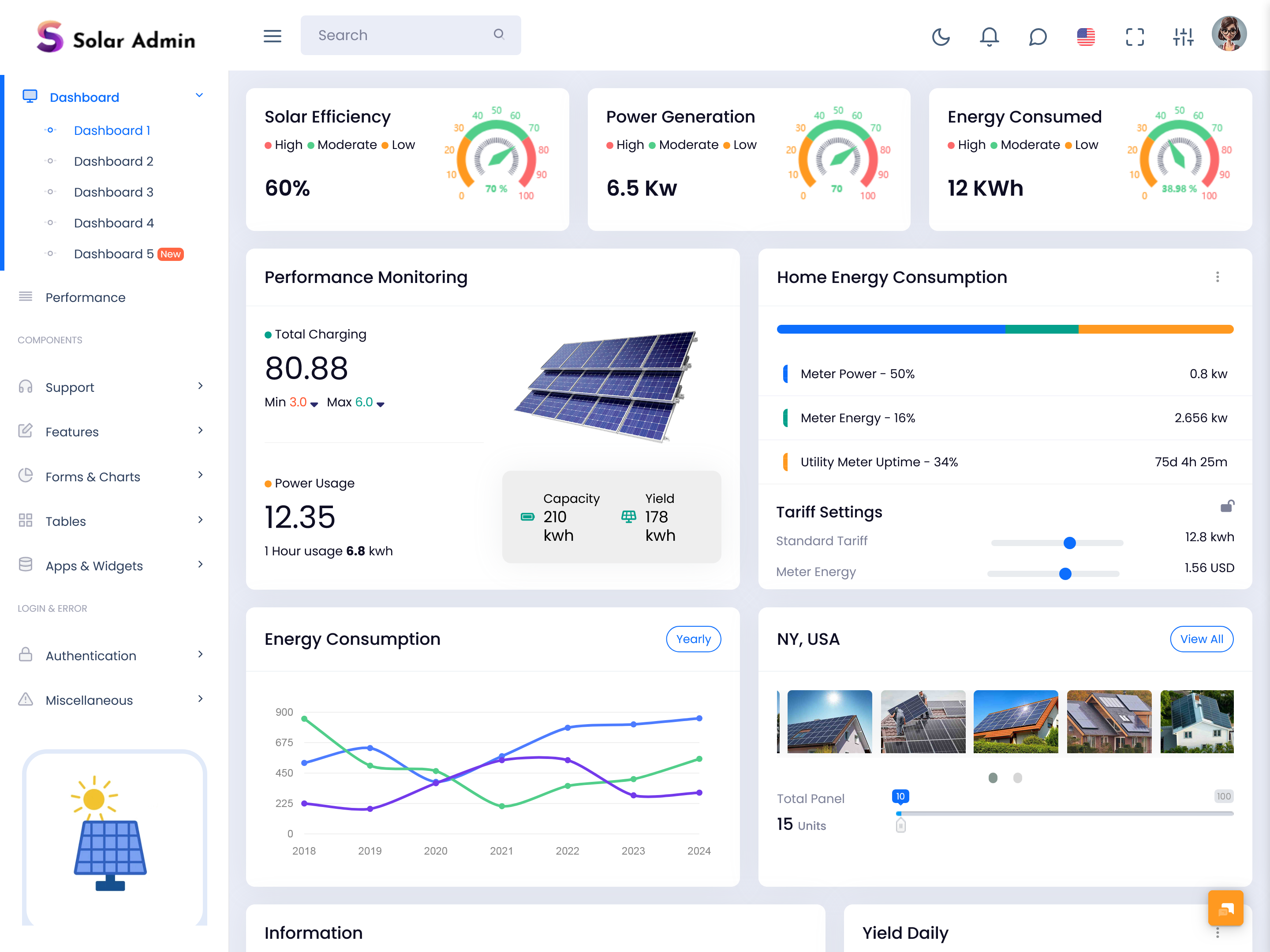Click the Tariff Settings unlock icon

(1227, 506)
